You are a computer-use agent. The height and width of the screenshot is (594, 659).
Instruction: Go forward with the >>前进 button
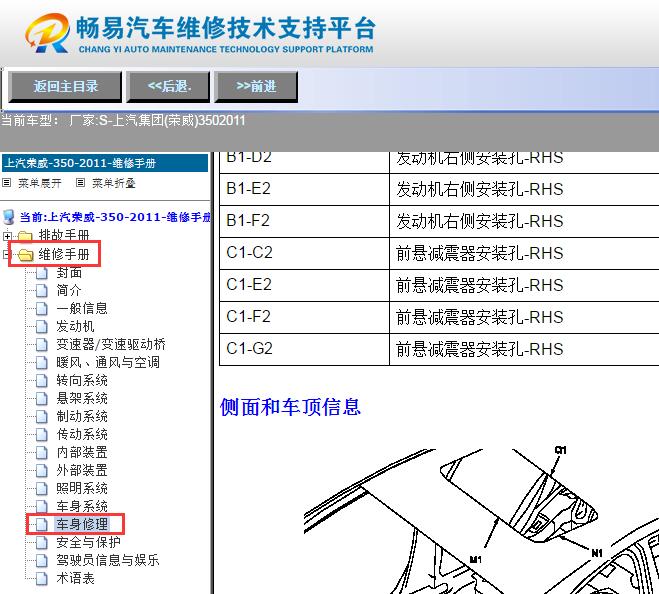[256, 87]
